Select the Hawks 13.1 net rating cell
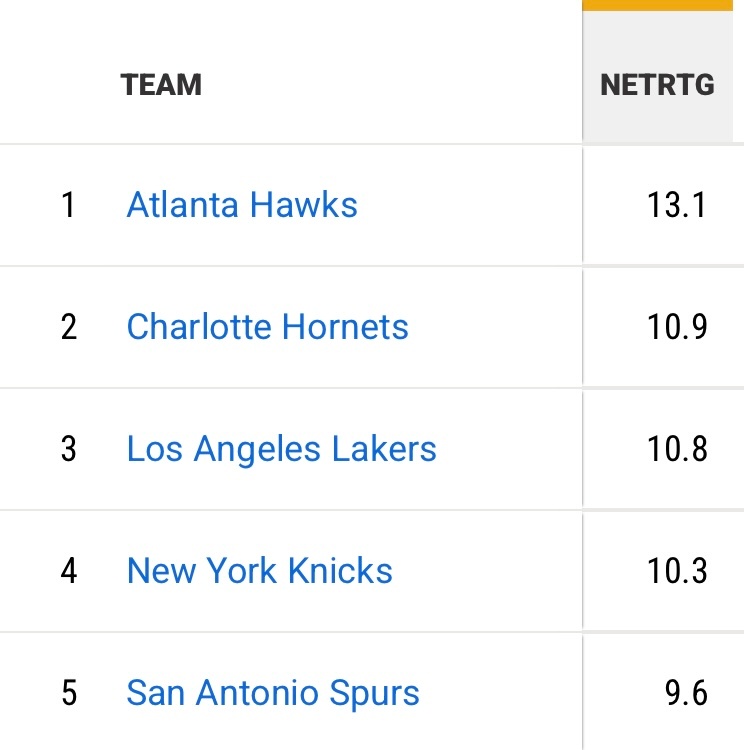This screenshot has width=744, height=750. coord(676,205)
